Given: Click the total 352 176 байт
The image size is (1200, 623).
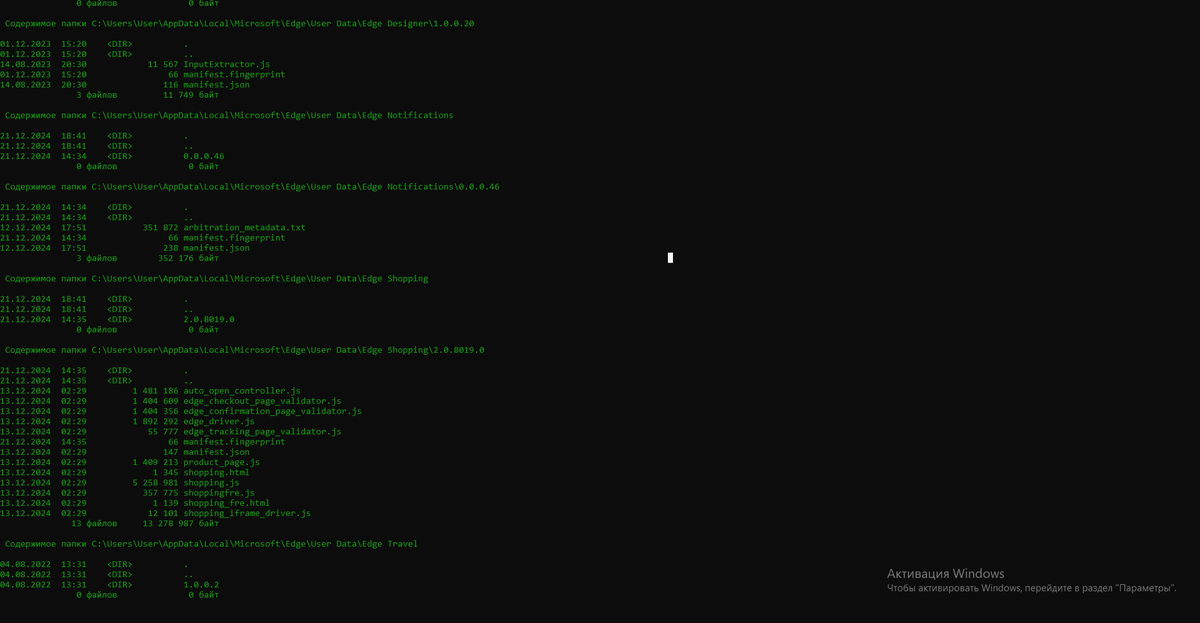Looking at the screenshot, I should pos(188,258).
